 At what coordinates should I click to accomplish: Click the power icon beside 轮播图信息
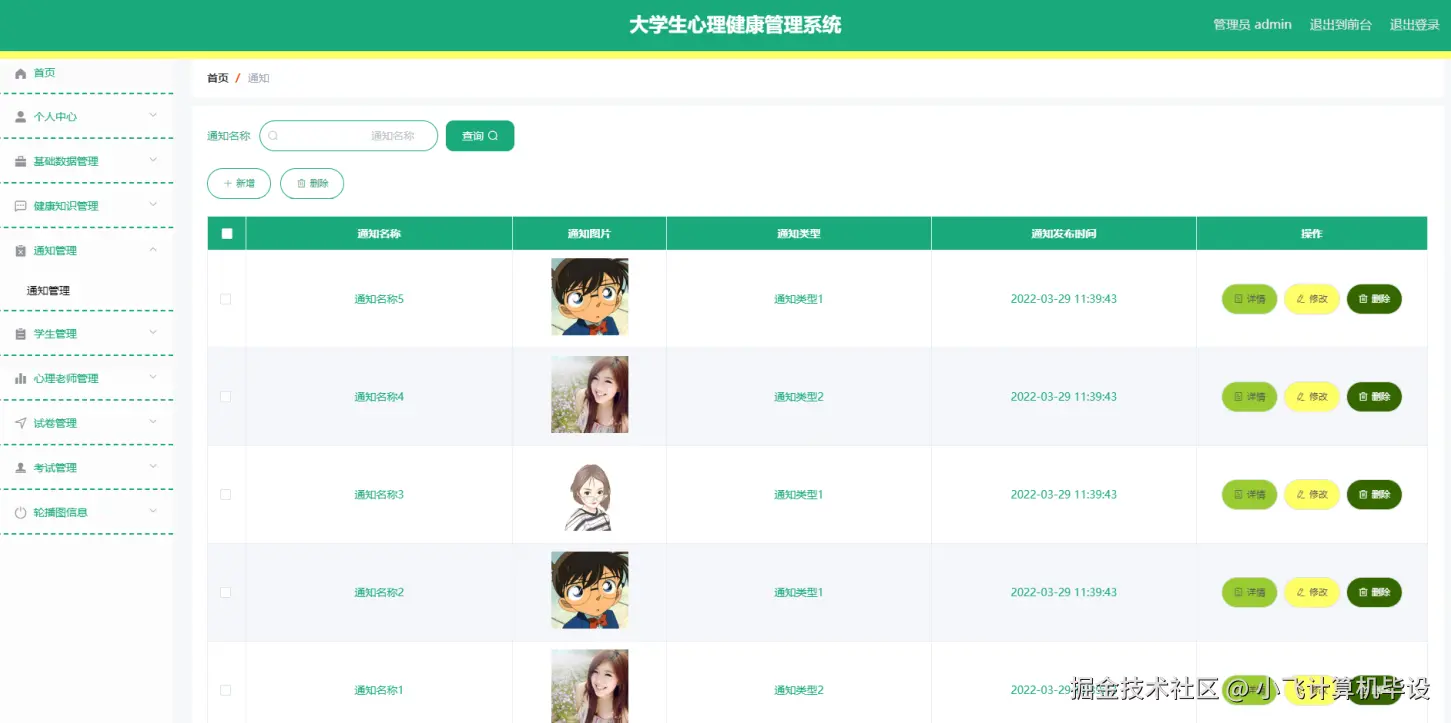[20, 513]
